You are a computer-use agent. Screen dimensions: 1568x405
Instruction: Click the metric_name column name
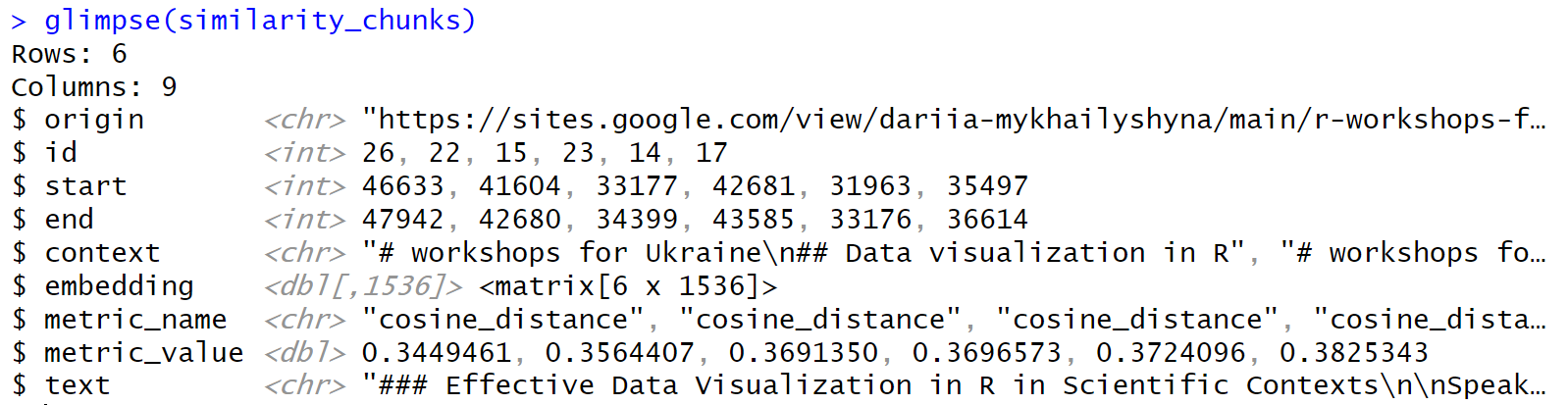135,320
